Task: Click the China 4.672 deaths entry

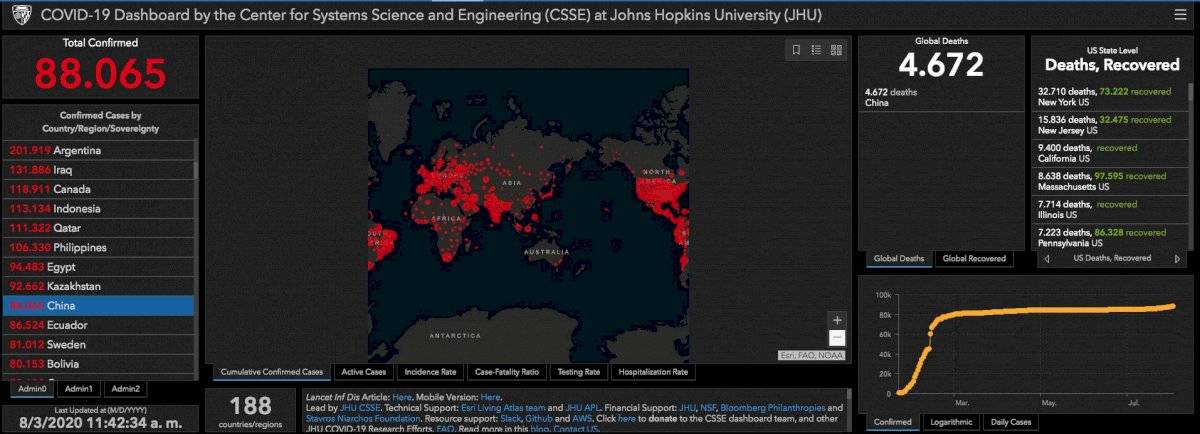Action: point(940,97)
